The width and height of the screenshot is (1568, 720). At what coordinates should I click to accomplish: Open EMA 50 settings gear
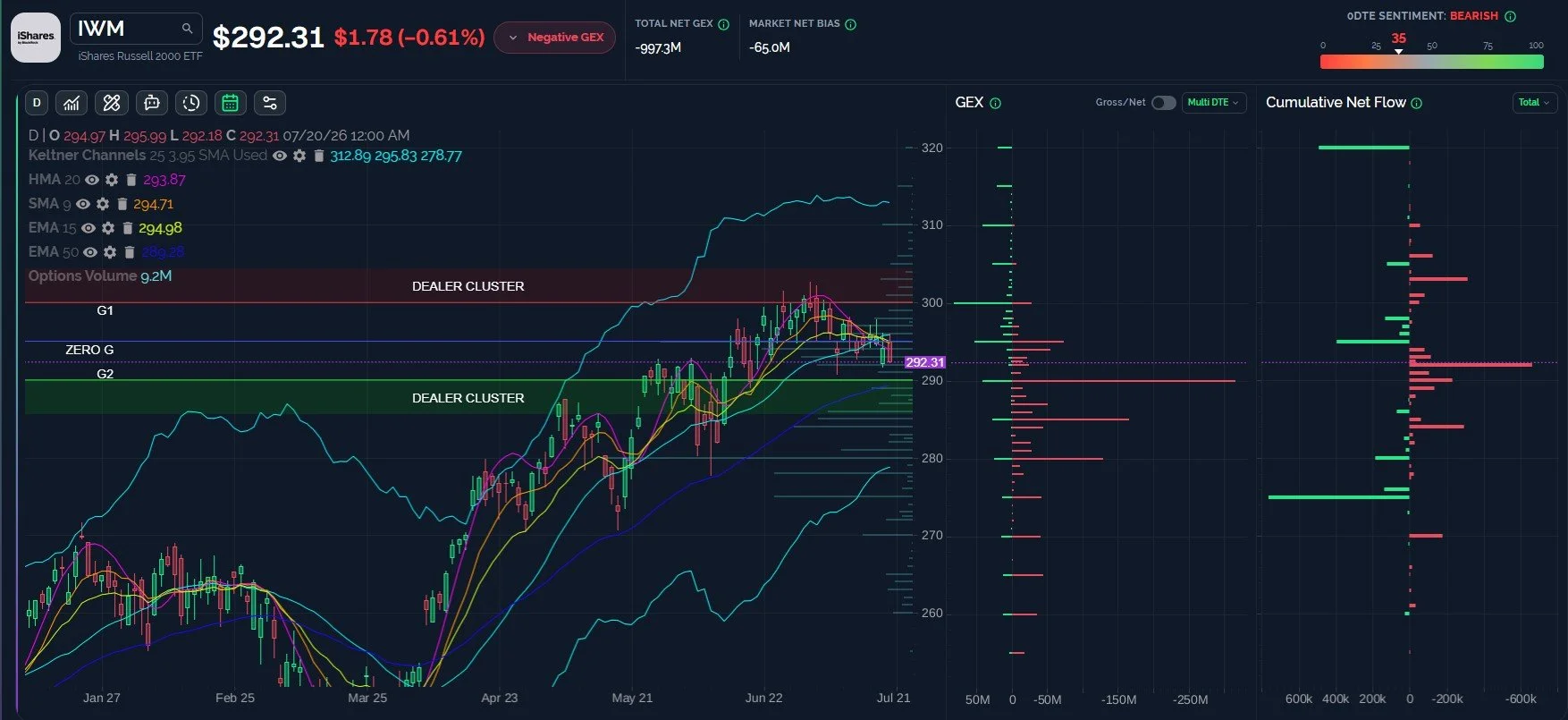(110, 252)
